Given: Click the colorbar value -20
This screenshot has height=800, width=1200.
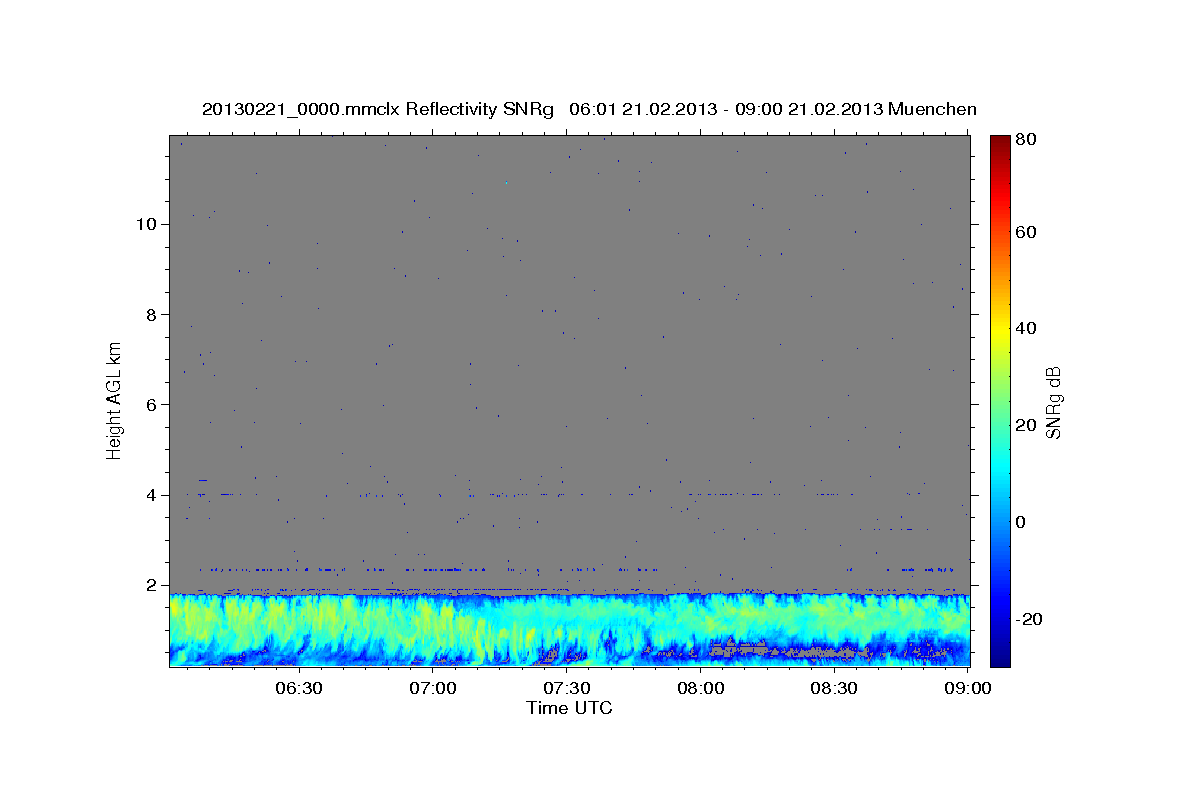Looking at the screenshot, I should coord(1030,619).
